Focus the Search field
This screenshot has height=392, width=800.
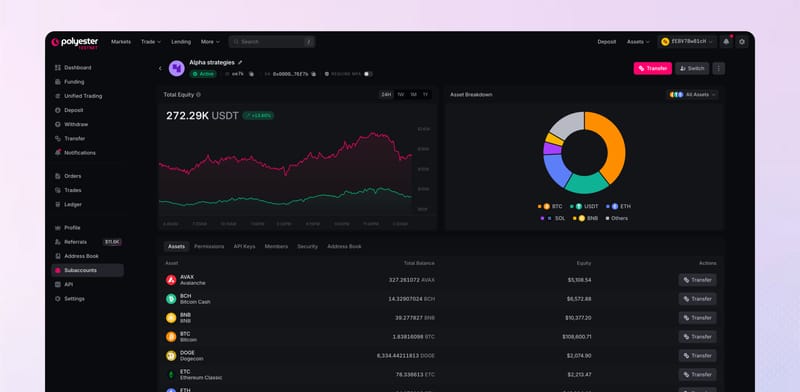[271, 42]
